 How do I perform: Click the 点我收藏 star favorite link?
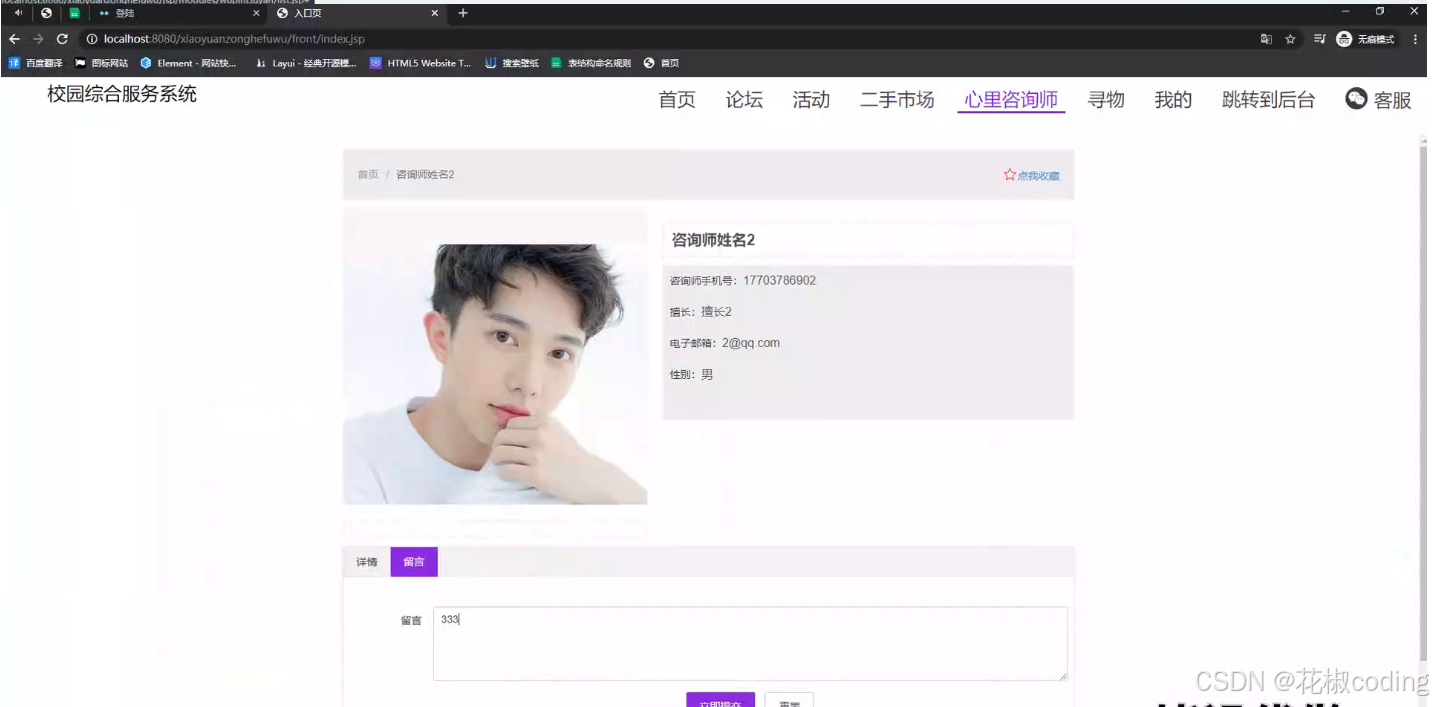pyautogui.click(x=1031, y=175)
